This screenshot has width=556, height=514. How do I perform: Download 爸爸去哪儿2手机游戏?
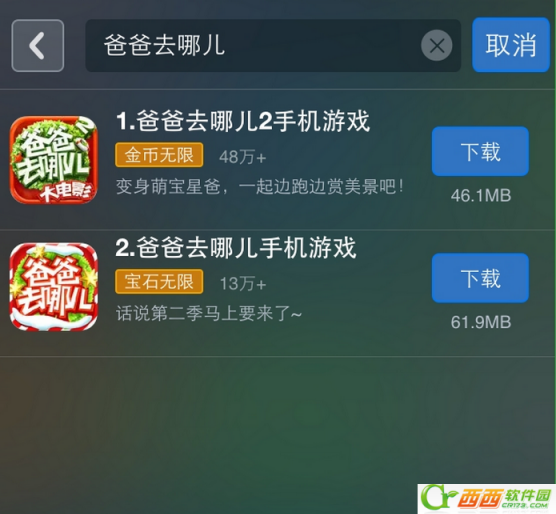pyautogui.click(x=480, y=151)
